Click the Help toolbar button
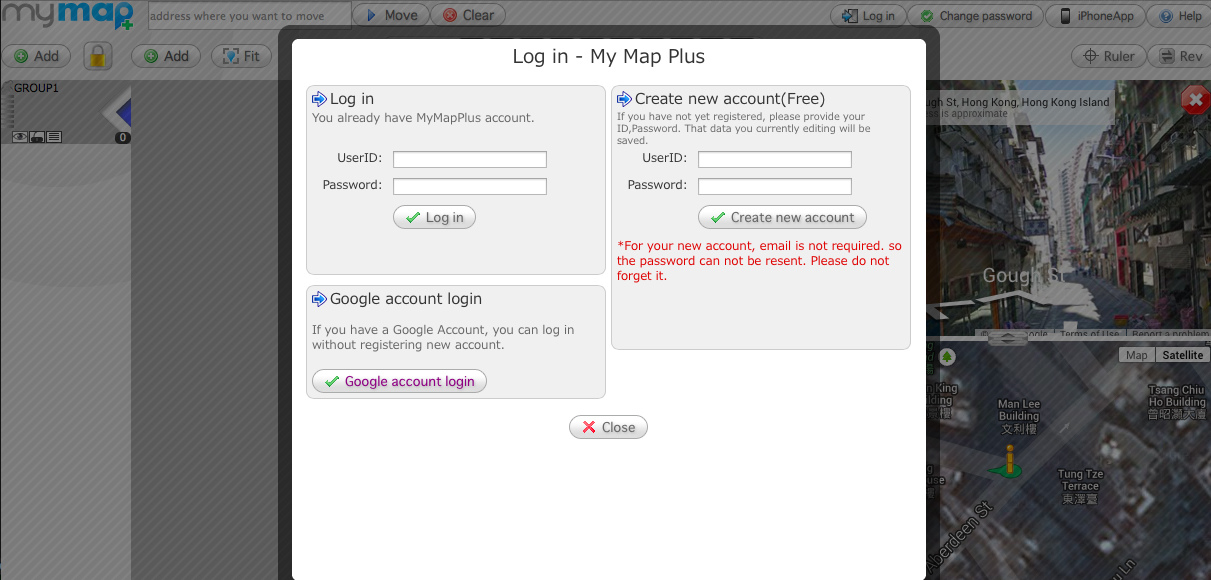 click(x=1180, y=16)
